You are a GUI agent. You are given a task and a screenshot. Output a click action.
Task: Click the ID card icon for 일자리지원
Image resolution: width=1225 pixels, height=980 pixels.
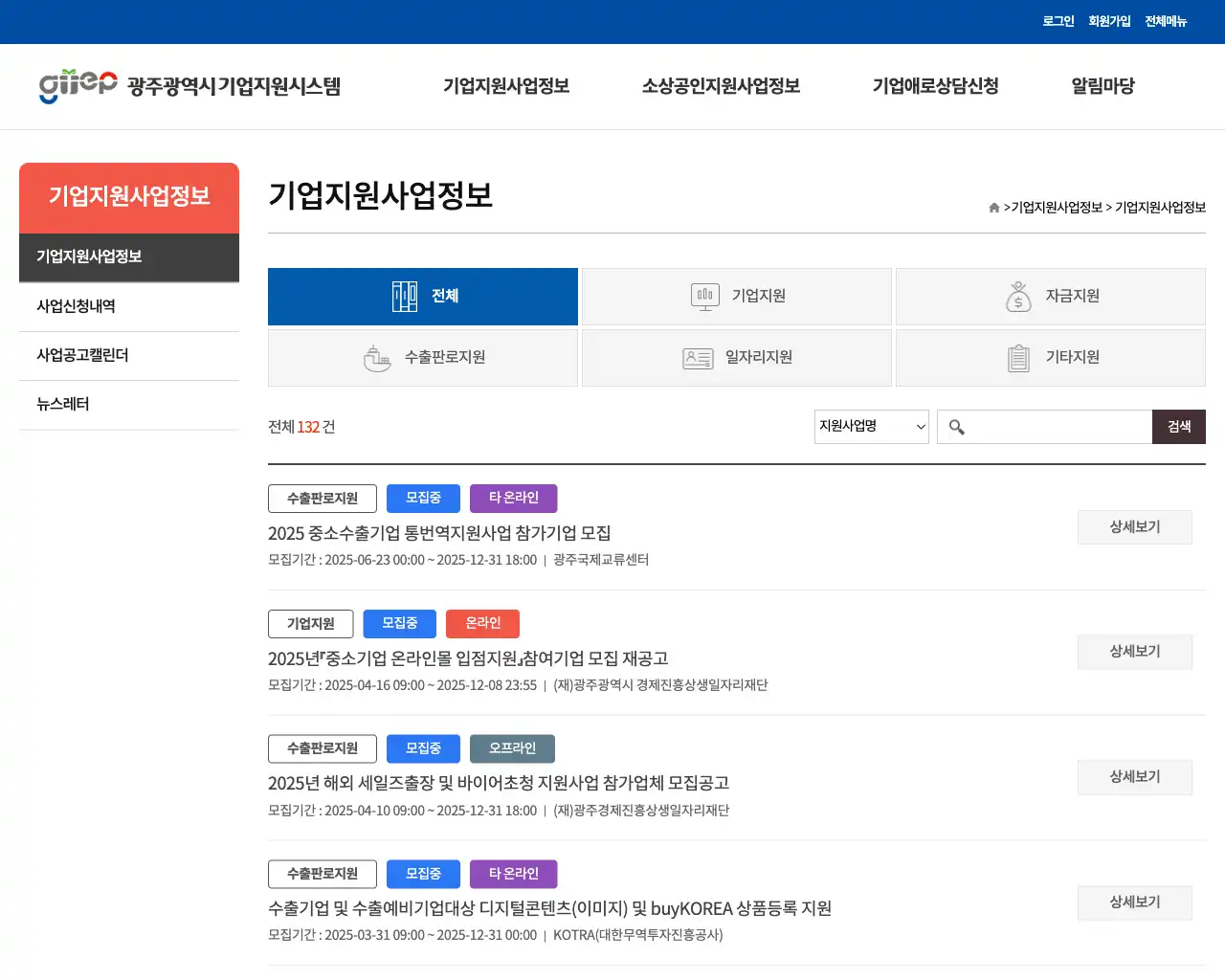(698, 357)
